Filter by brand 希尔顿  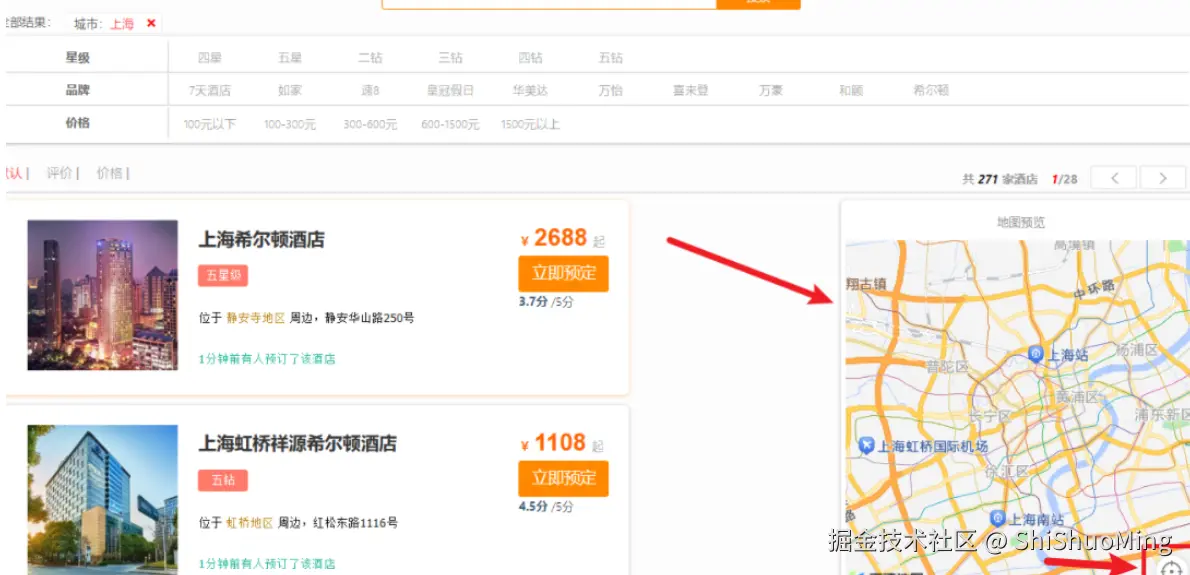[931, 91]
